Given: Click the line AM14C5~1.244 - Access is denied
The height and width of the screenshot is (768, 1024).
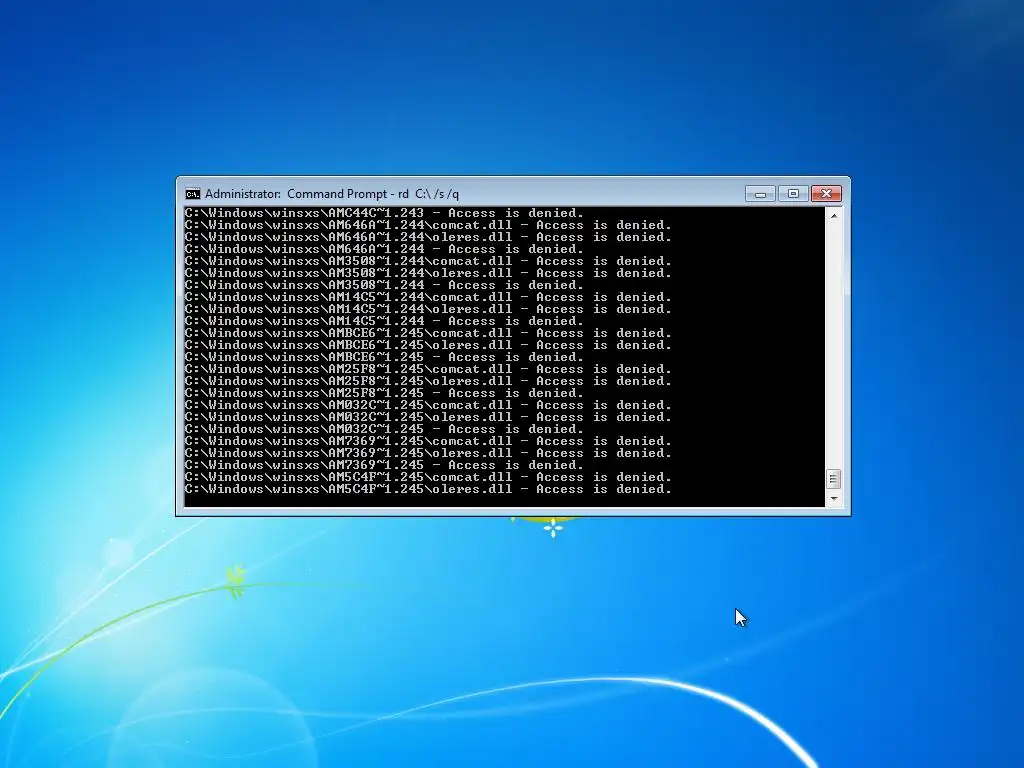Looking at the screenshot, I should coord(384,321).
